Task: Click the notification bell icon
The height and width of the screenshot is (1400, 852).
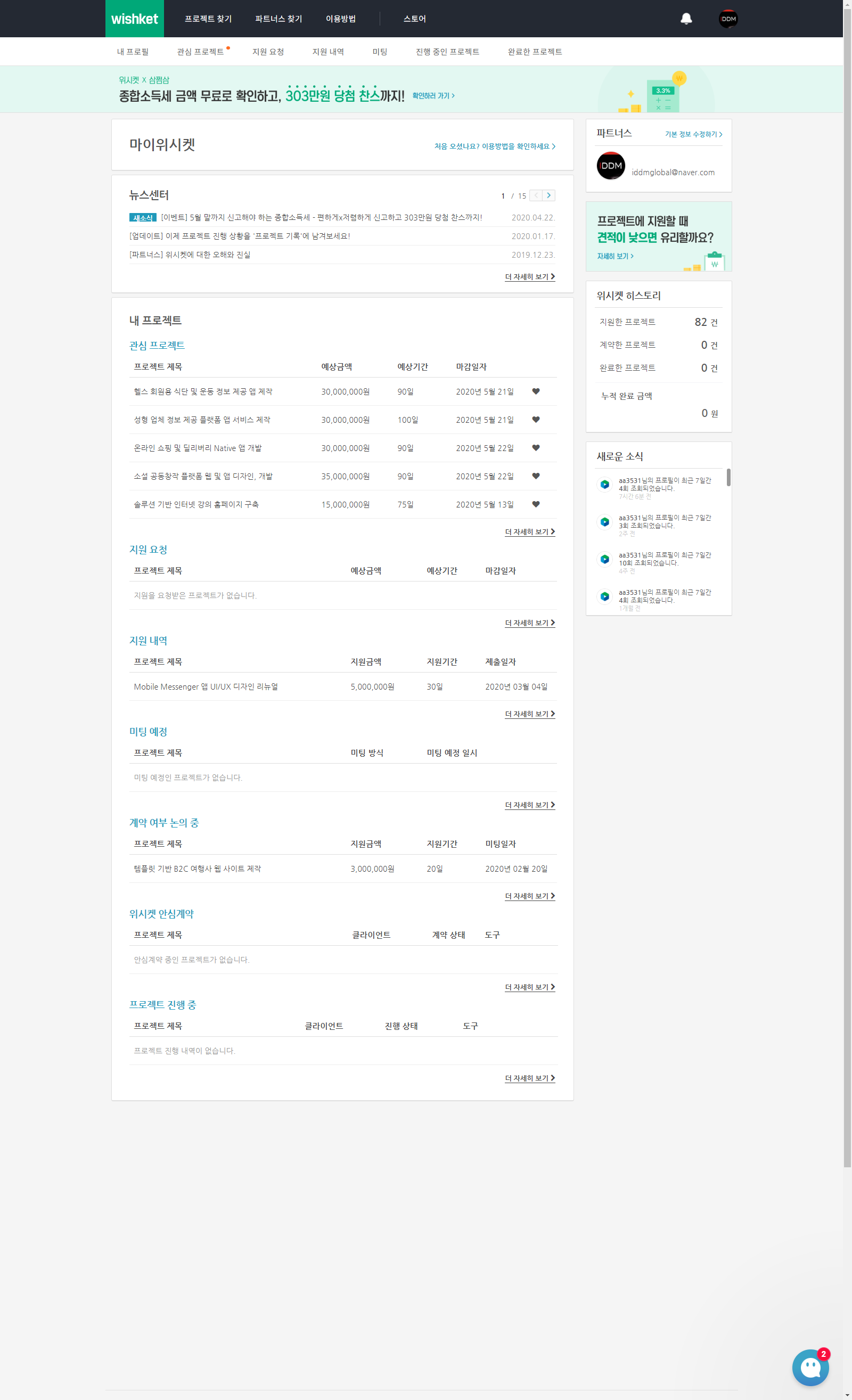Action: (x=686, y=19)
